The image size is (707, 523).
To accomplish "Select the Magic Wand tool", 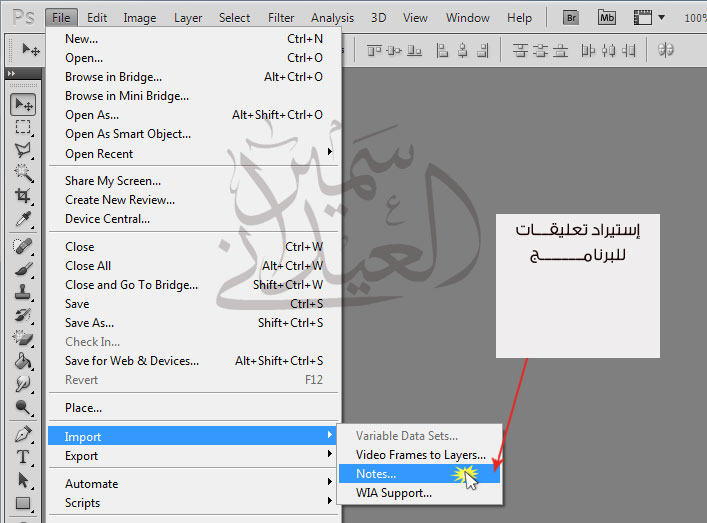I will pyautogui.click(x=23, y=173).
